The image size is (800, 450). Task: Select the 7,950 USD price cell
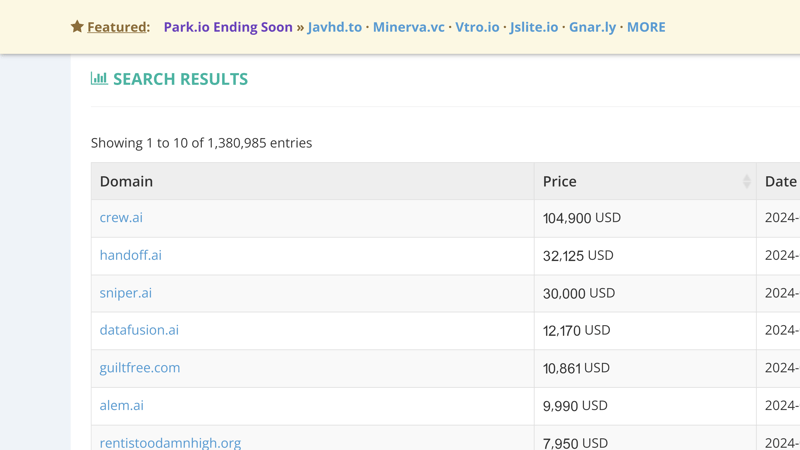pyautogui.click(x=645, y=438)
